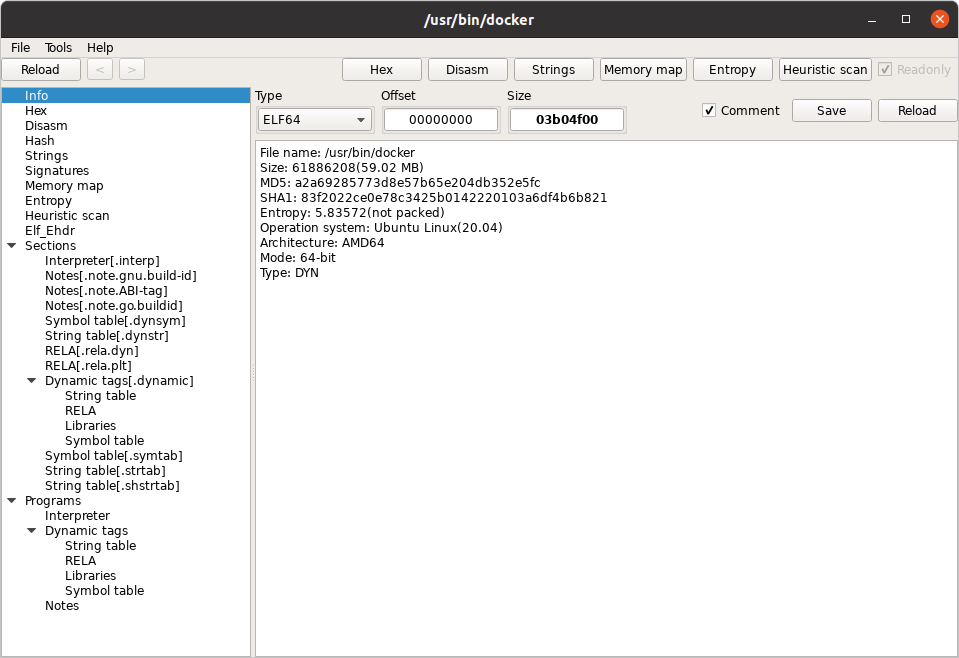Screen dimensions: 959x658
Task: Collapse the Sections tree node
Action: [x=12, y=246]
